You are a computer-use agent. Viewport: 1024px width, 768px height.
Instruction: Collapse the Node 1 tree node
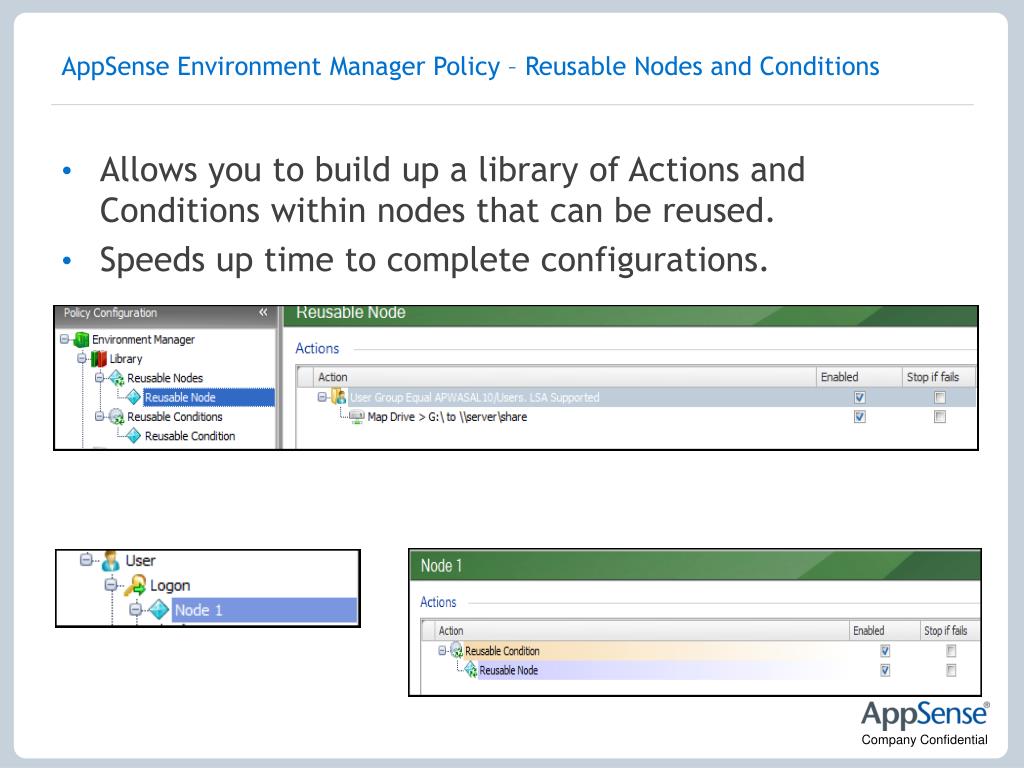135,610
